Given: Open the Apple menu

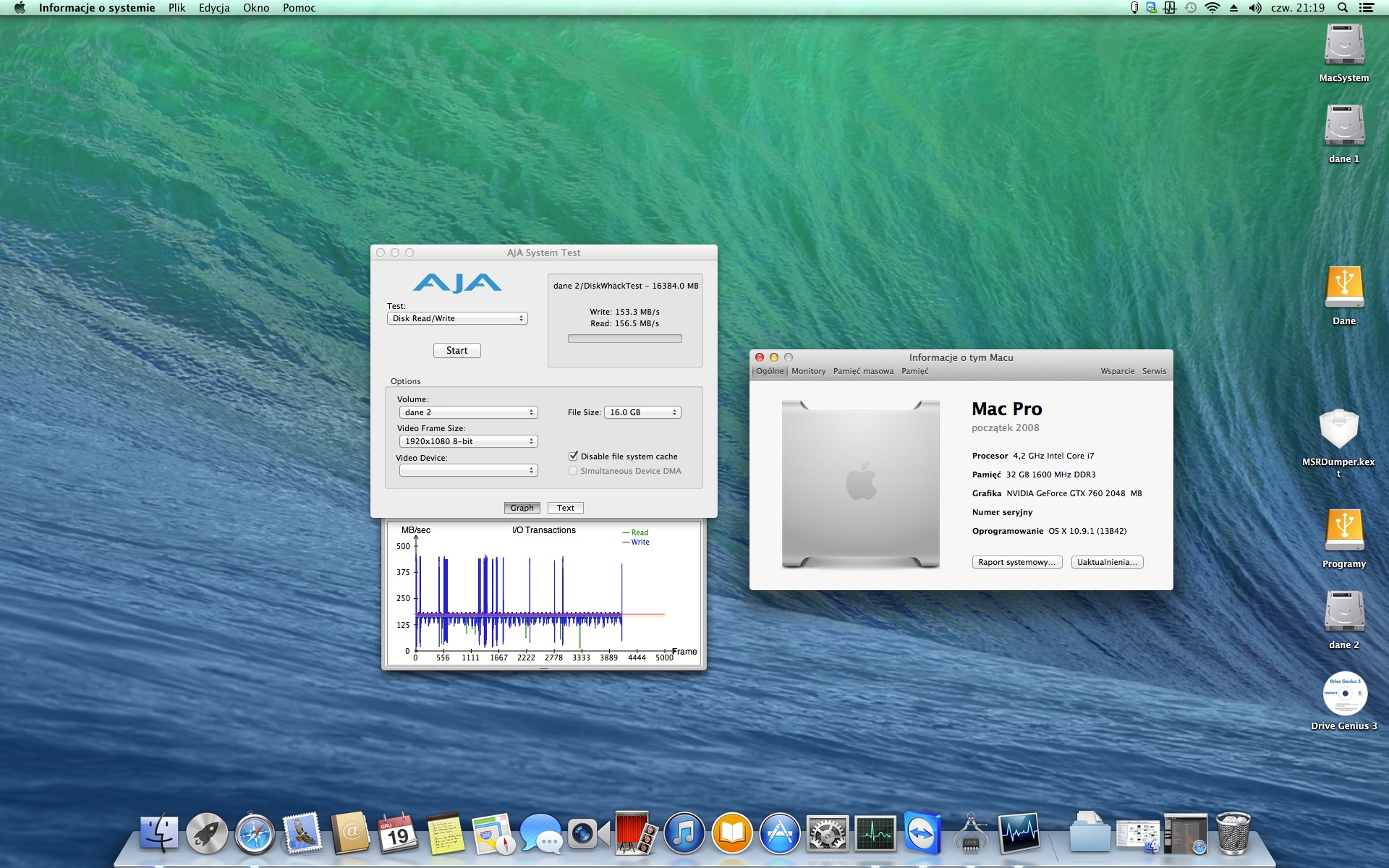Looking at the screenshot, I should click(x=20, y=8).
